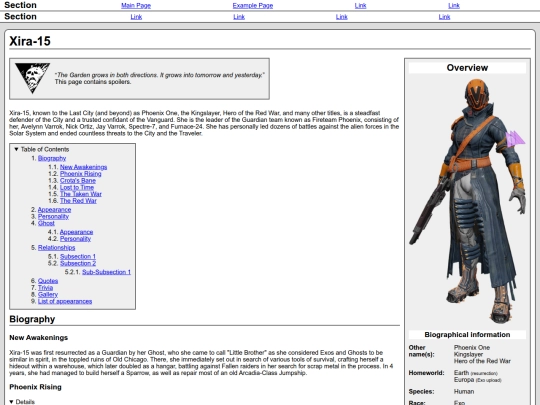Click 'Hero of the Red War' infobox value
540x405 pixels.
(482, 361)
